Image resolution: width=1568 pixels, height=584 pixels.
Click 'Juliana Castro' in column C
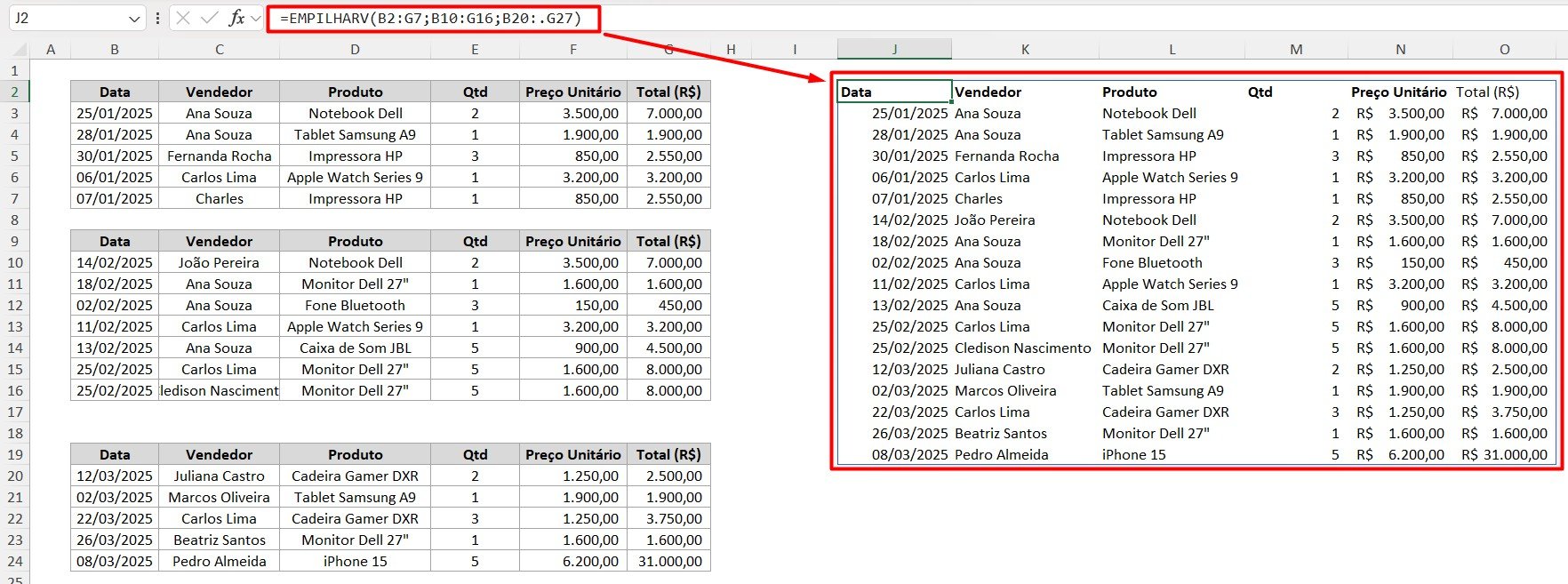(220, 476)
